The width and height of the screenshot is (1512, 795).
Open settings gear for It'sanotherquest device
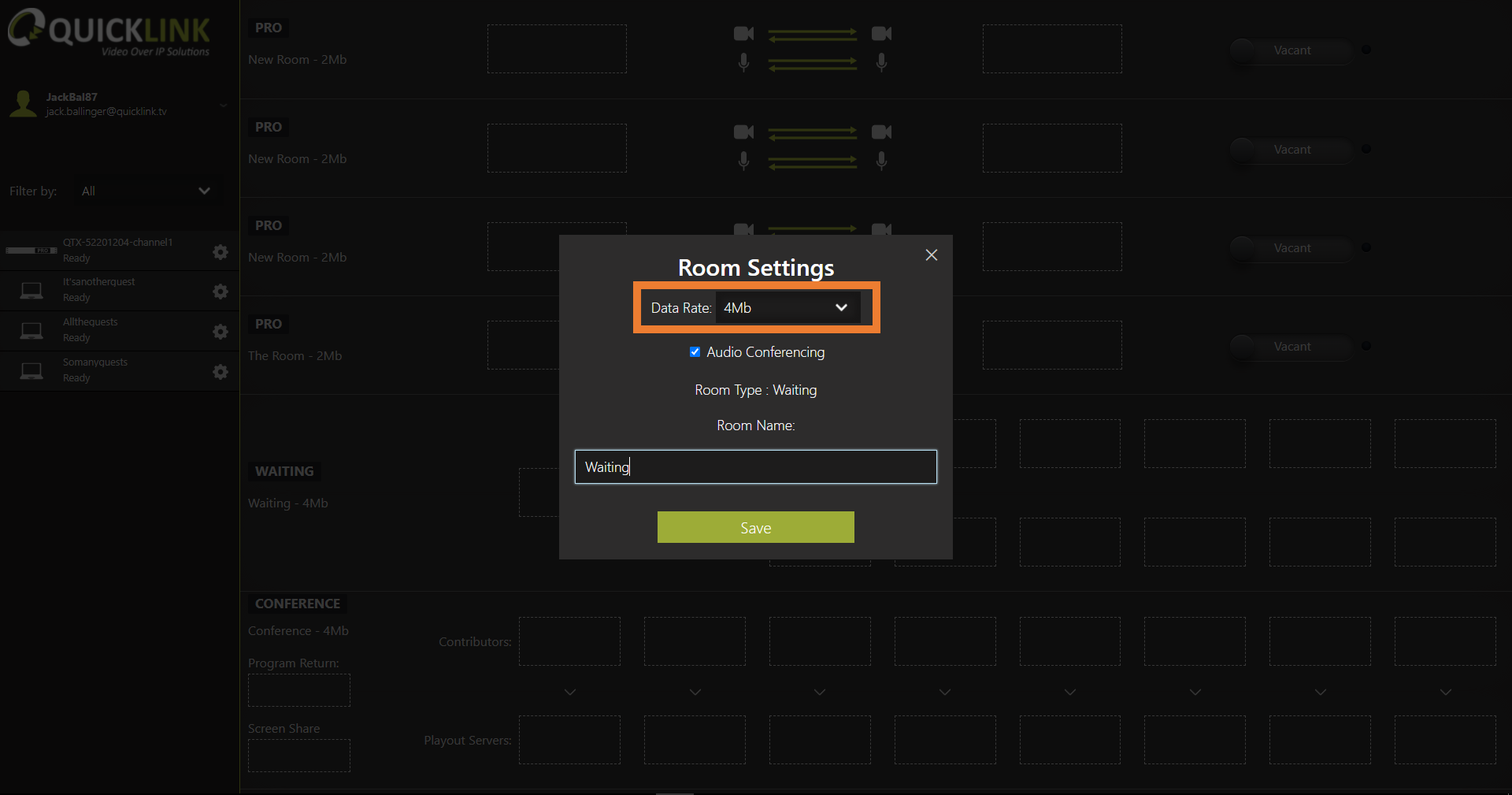pyautogui.click(x=220, y=292)
